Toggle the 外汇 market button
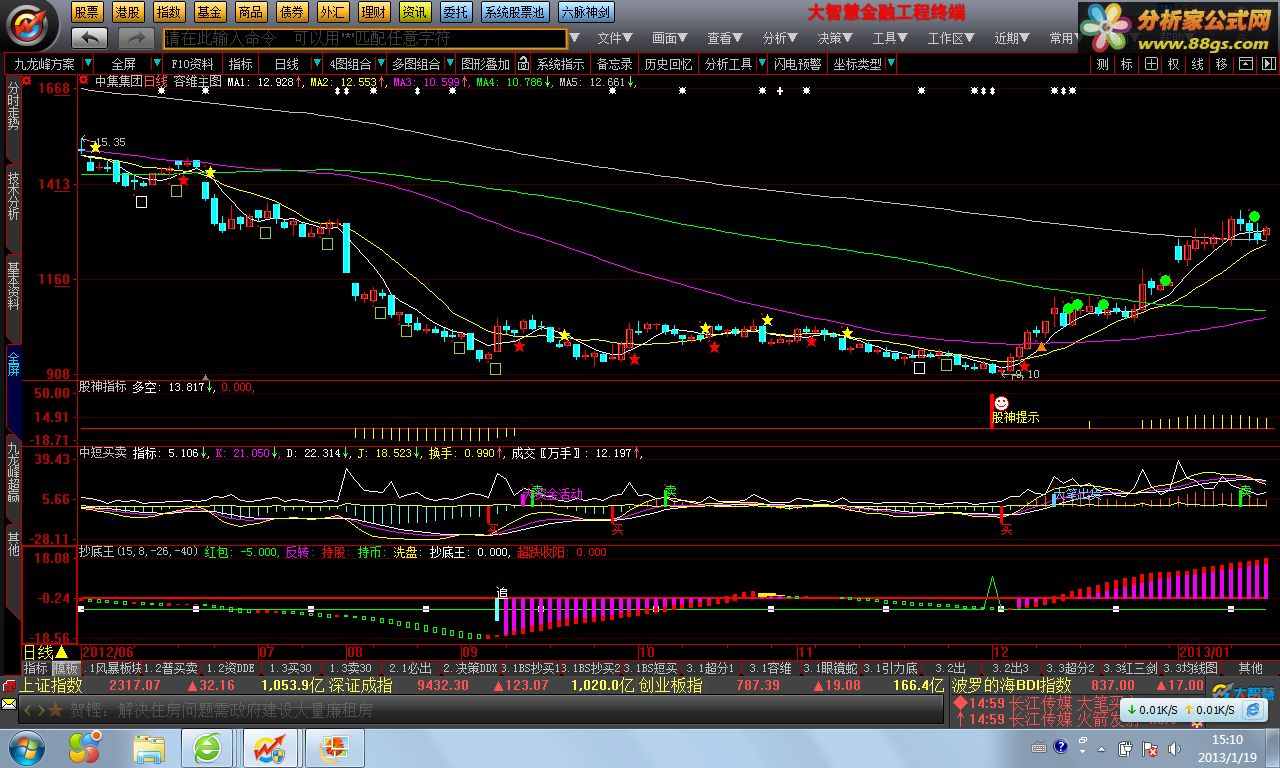Screen dimensions: 1280x768 (333, 12)
